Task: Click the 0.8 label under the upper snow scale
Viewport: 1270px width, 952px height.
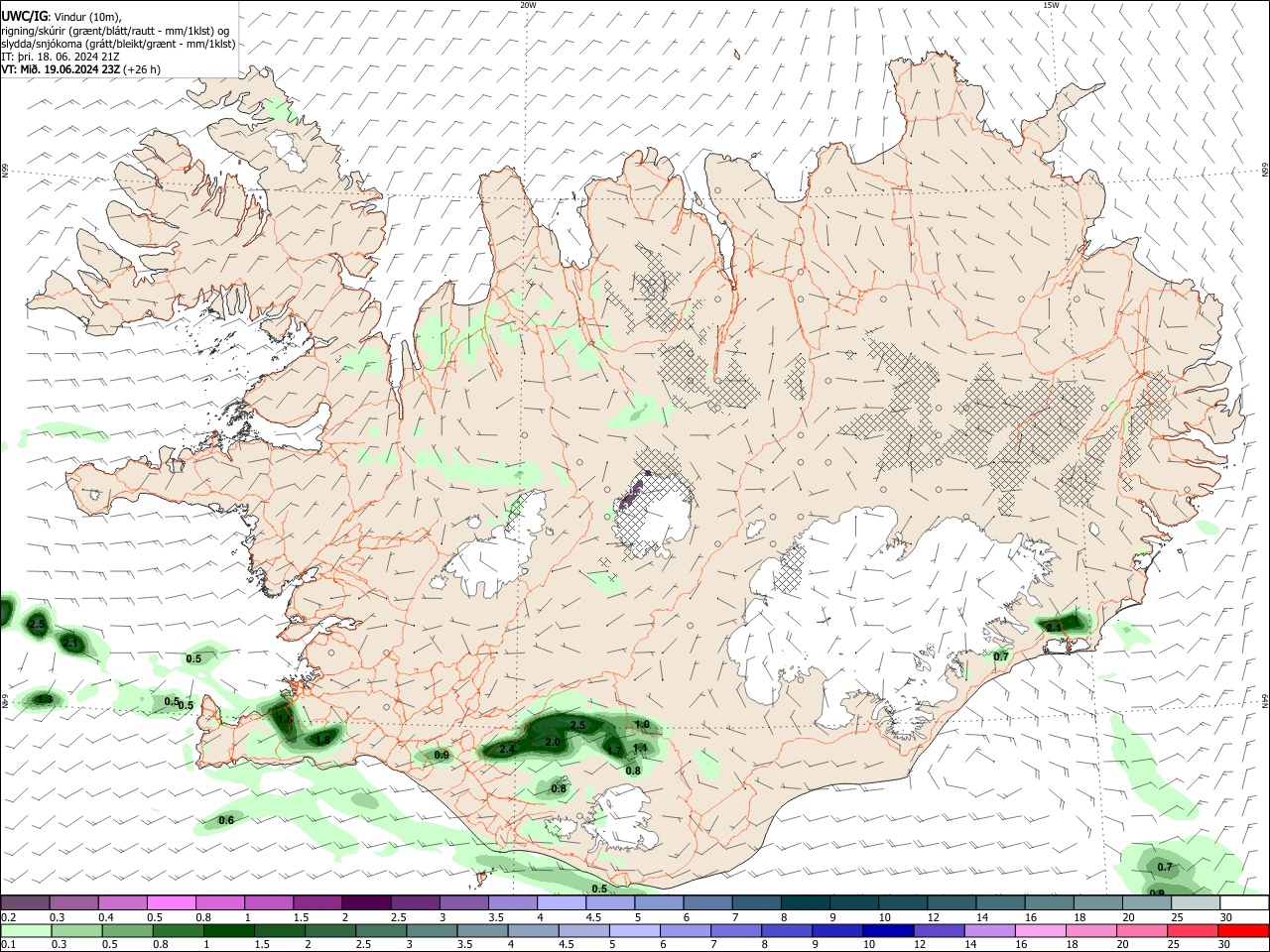Action: tap(202, 917)
